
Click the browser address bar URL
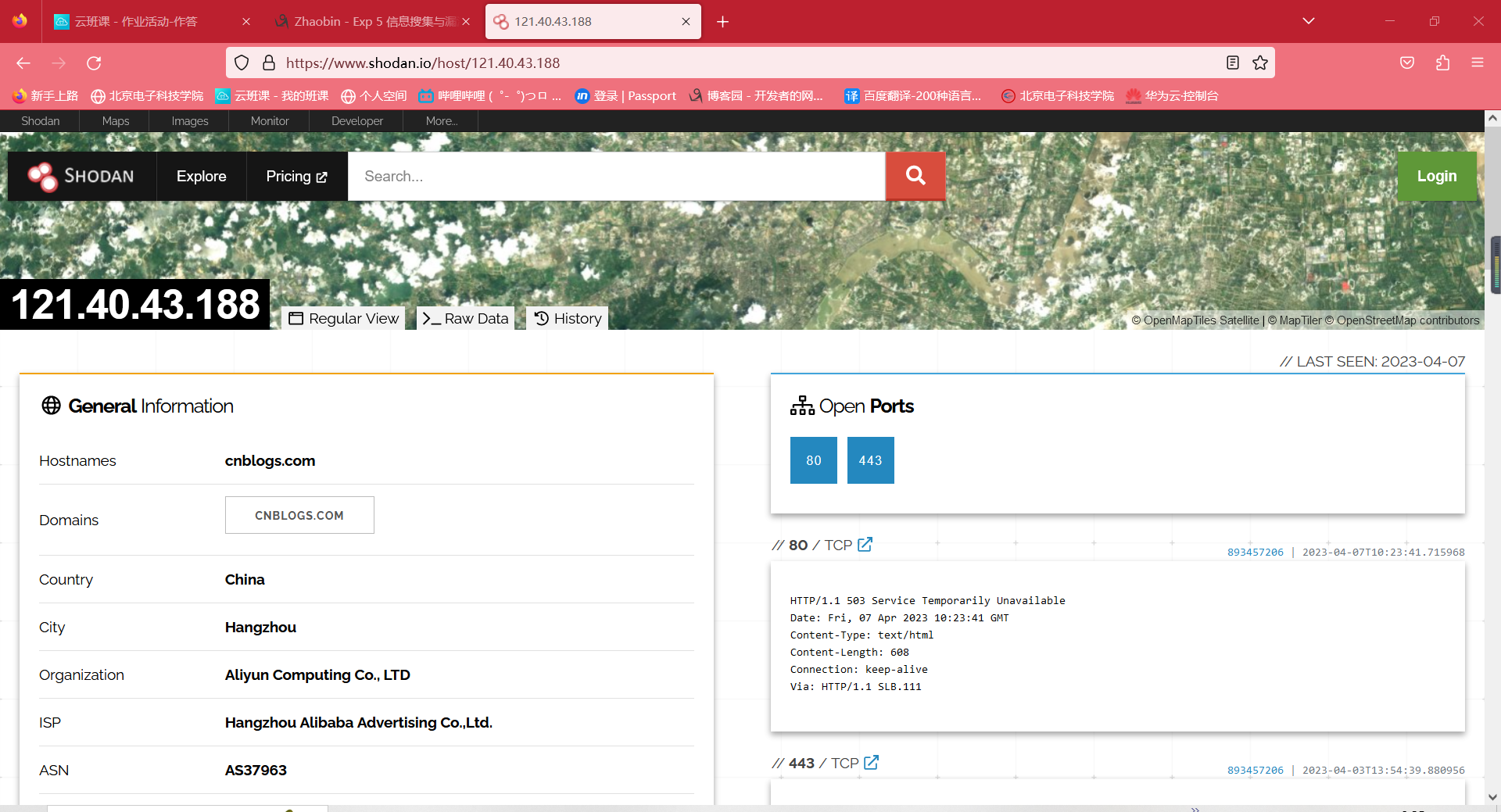coord(423,63)
